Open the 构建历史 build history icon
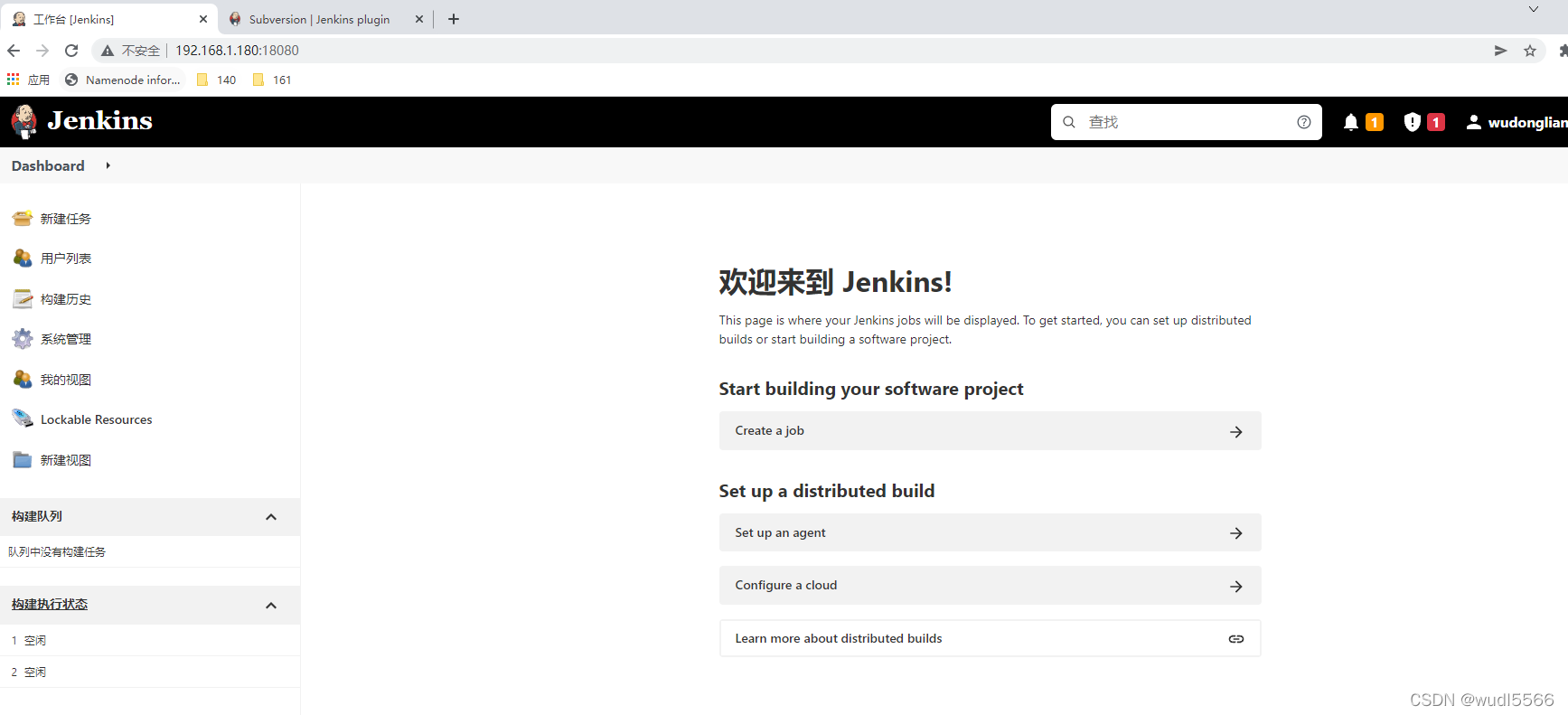Screen dimensions: 1568x715 (23, 298)
